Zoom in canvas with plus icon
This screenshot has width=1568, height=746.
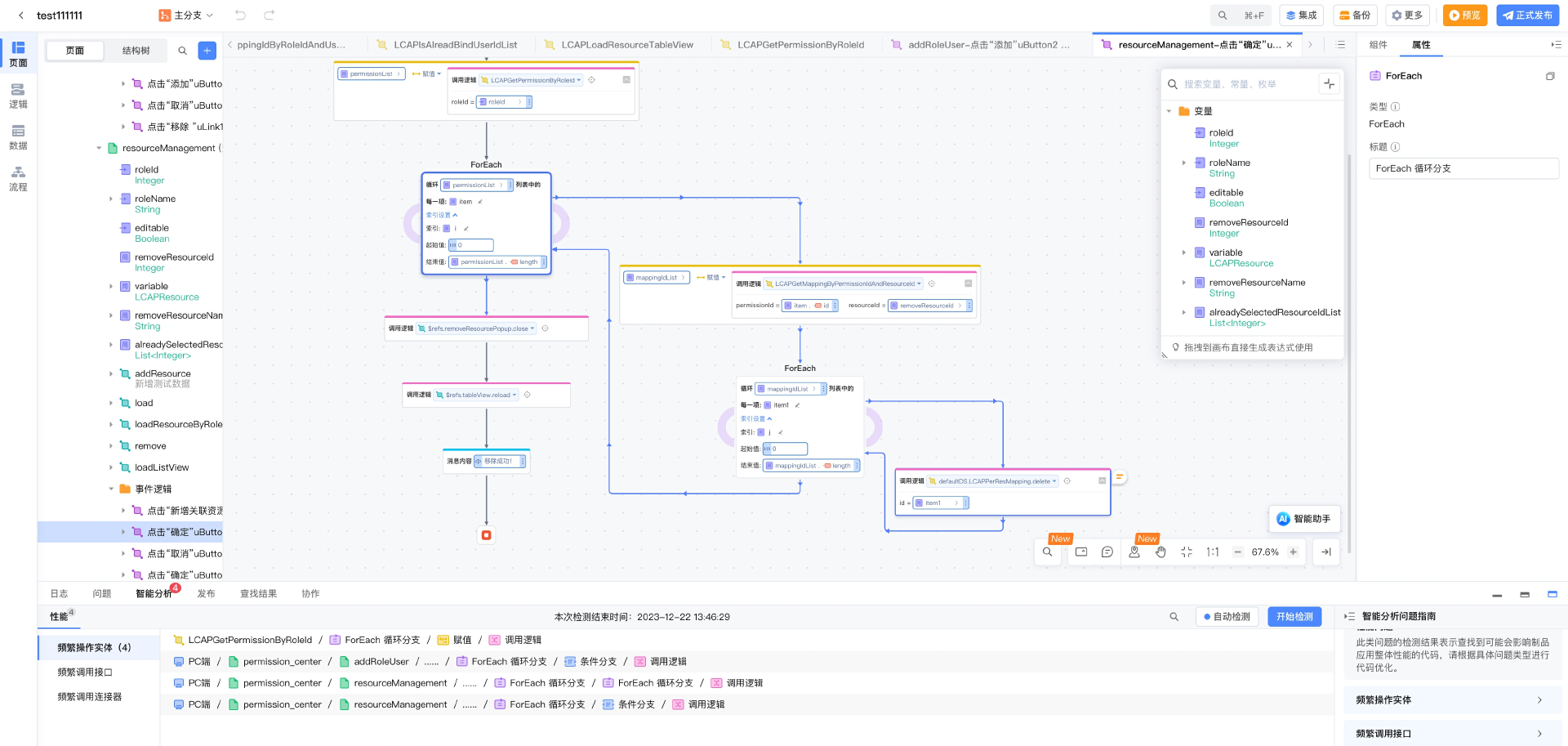[1293, 552]
